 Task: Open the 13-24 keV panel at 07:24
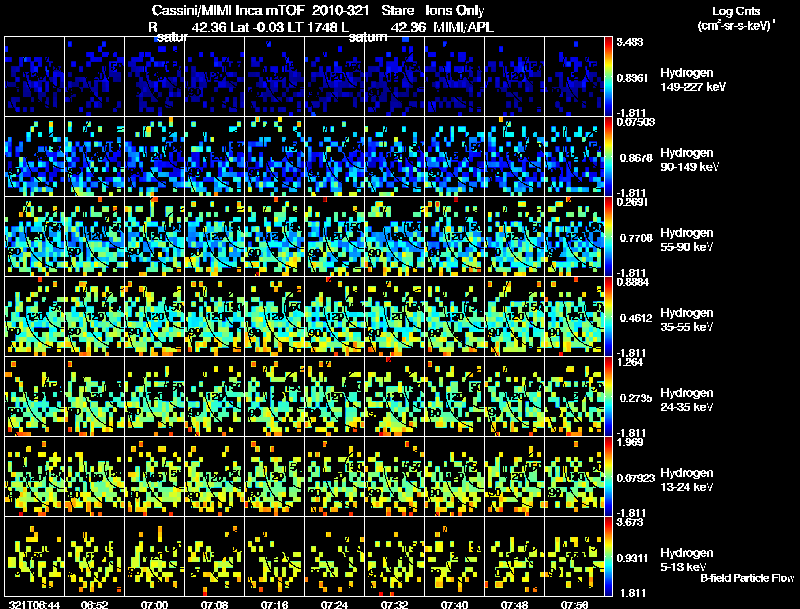click(335, 477)
